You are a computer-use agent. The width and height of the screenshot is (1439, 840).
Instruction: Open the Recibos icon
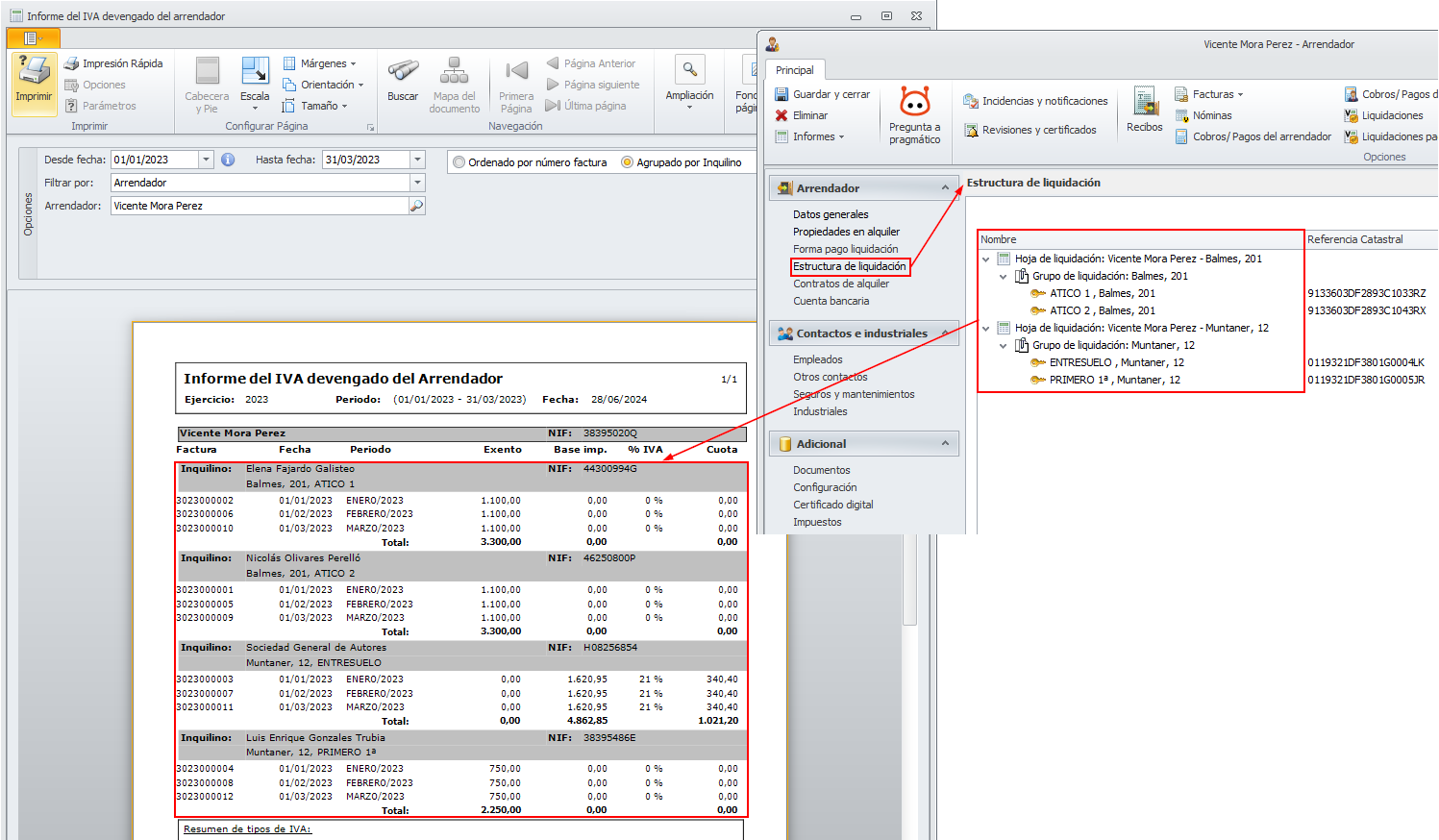coord(1144,102)
